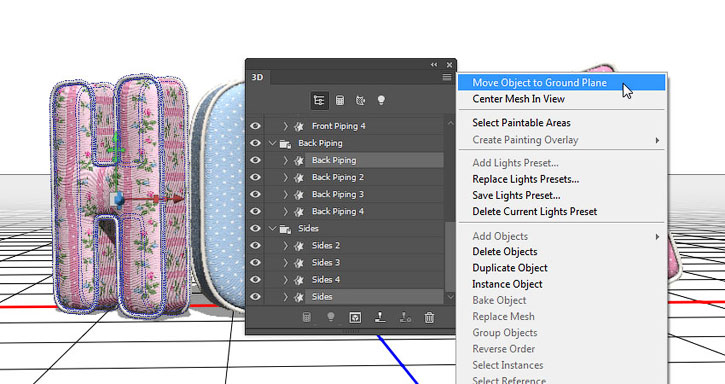Click the folder icon of Back Piping group
The height and width of the screenshot is (384, 725).
tap(285, 143)
